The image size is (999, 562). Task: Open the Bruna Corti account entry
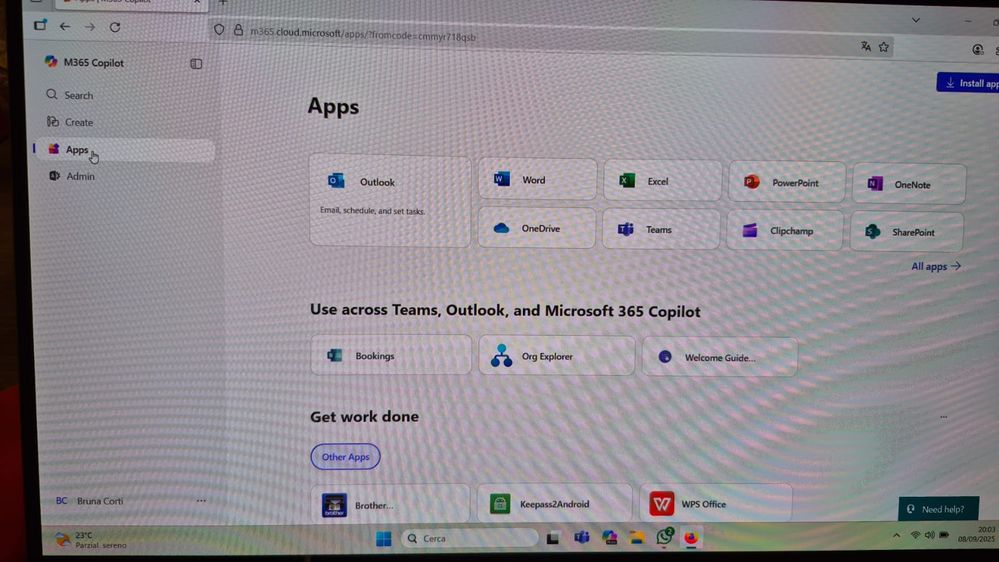(x=90, y=501)
